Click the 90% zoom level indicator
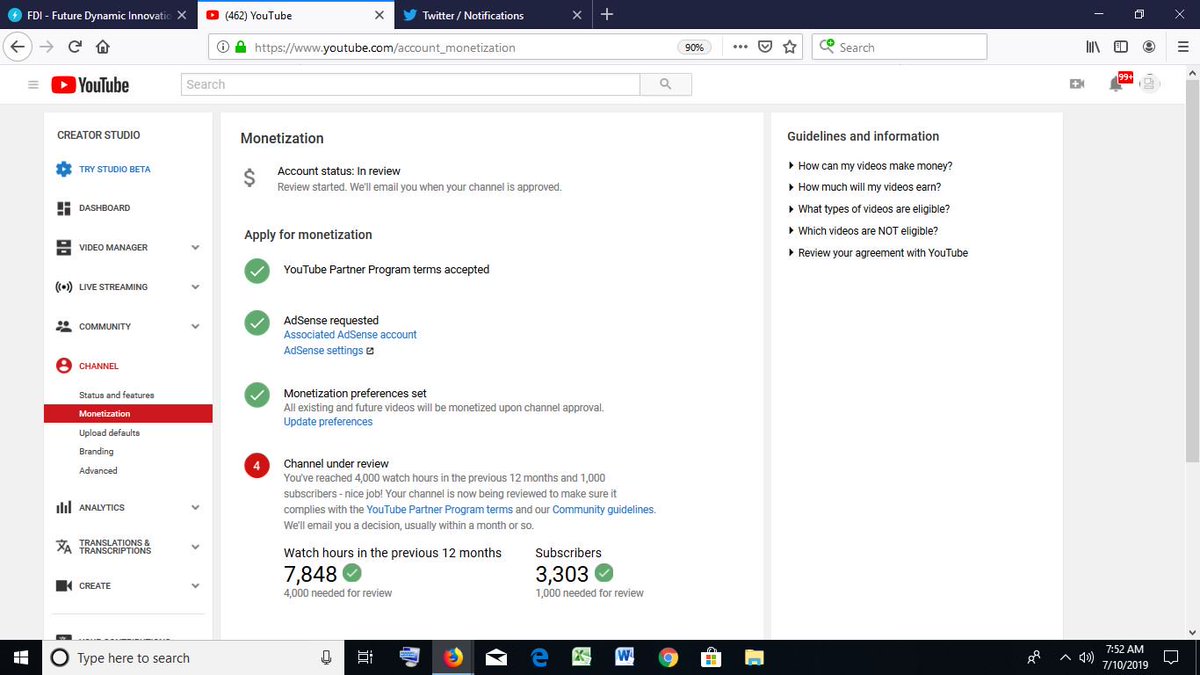 (x=694, y=47)
